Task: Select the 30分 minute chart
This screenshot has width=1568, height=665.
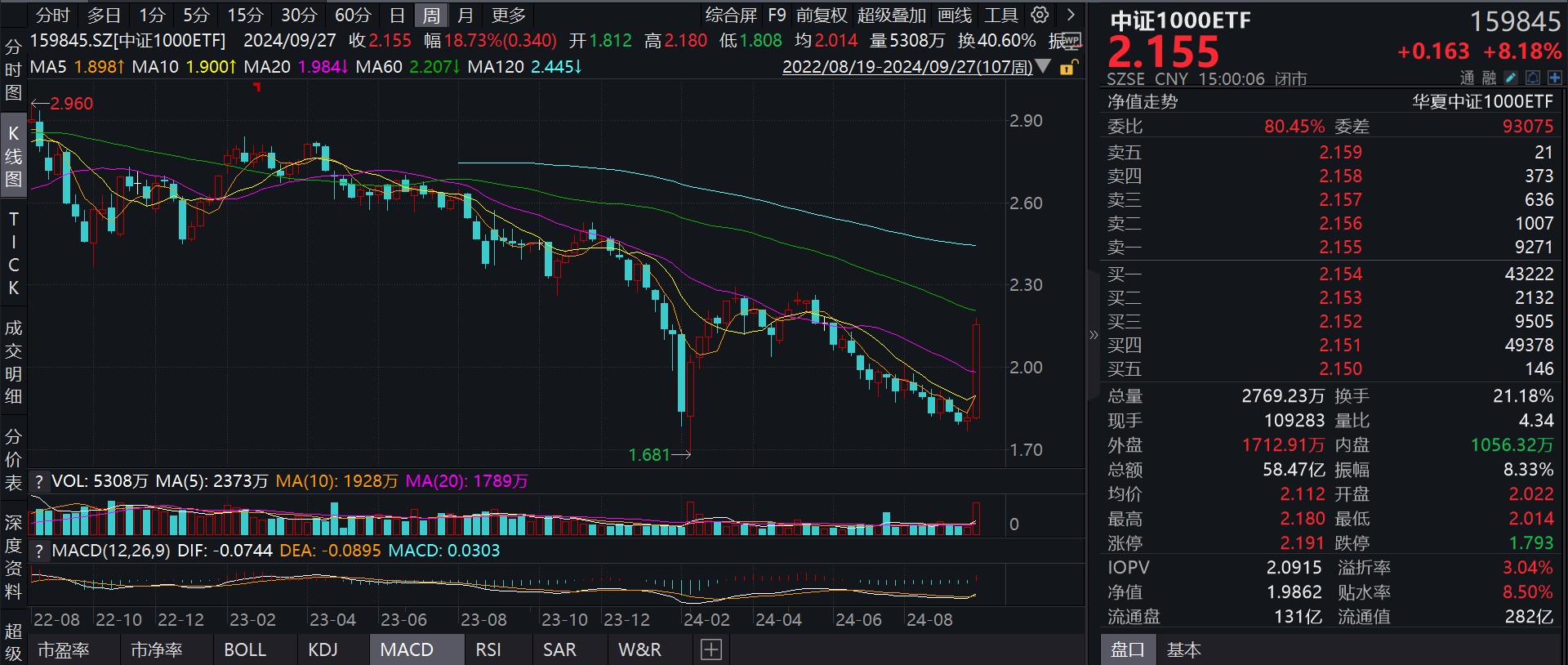Action: (x=299, y=15)
